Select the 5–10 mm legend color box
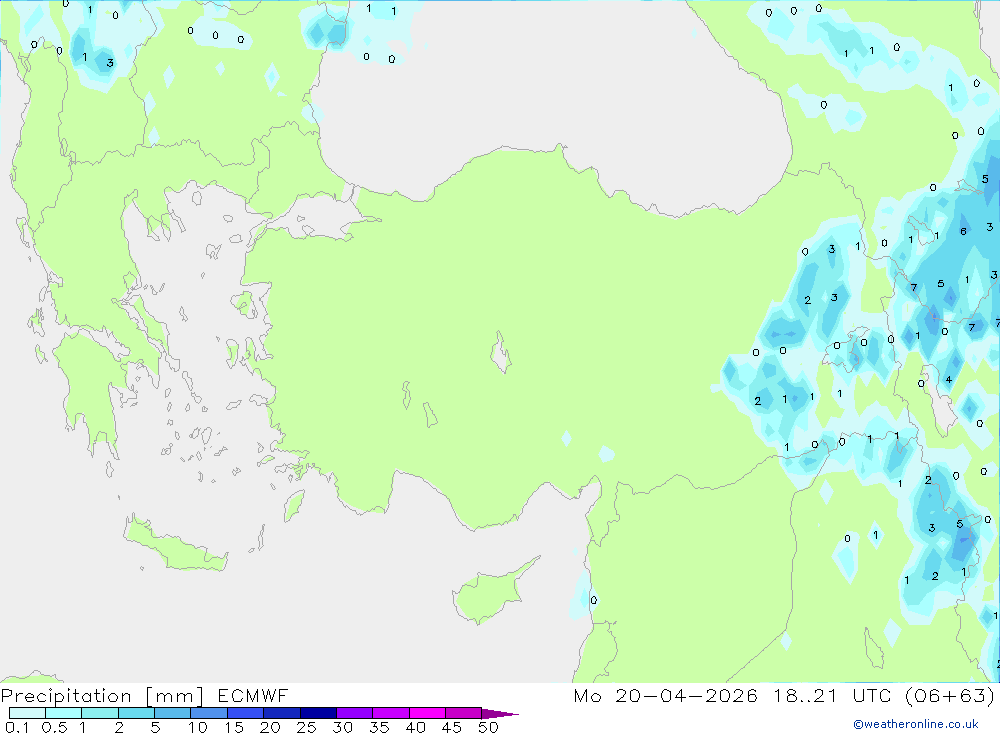Screen dimensions: 1000x733 [173, 713]
